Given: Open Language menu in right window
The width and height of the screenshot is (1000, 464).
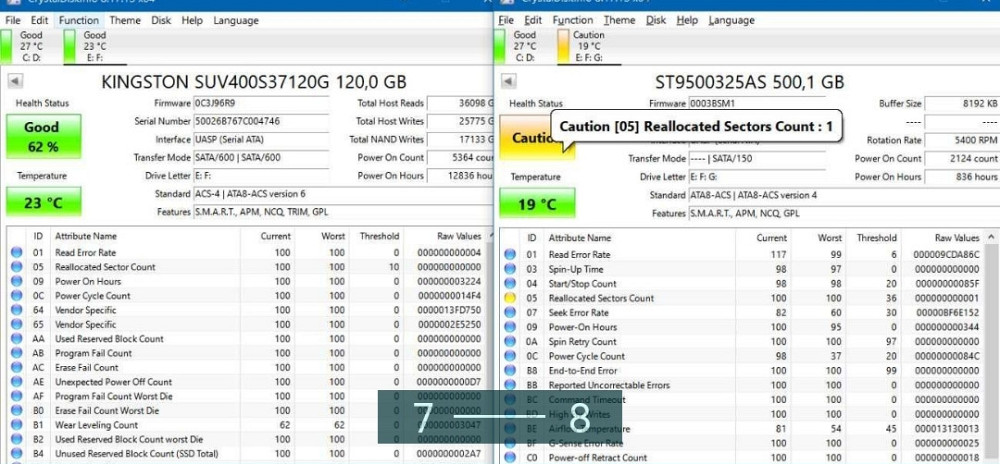Looking at the screenshot, I should [731, 20].
